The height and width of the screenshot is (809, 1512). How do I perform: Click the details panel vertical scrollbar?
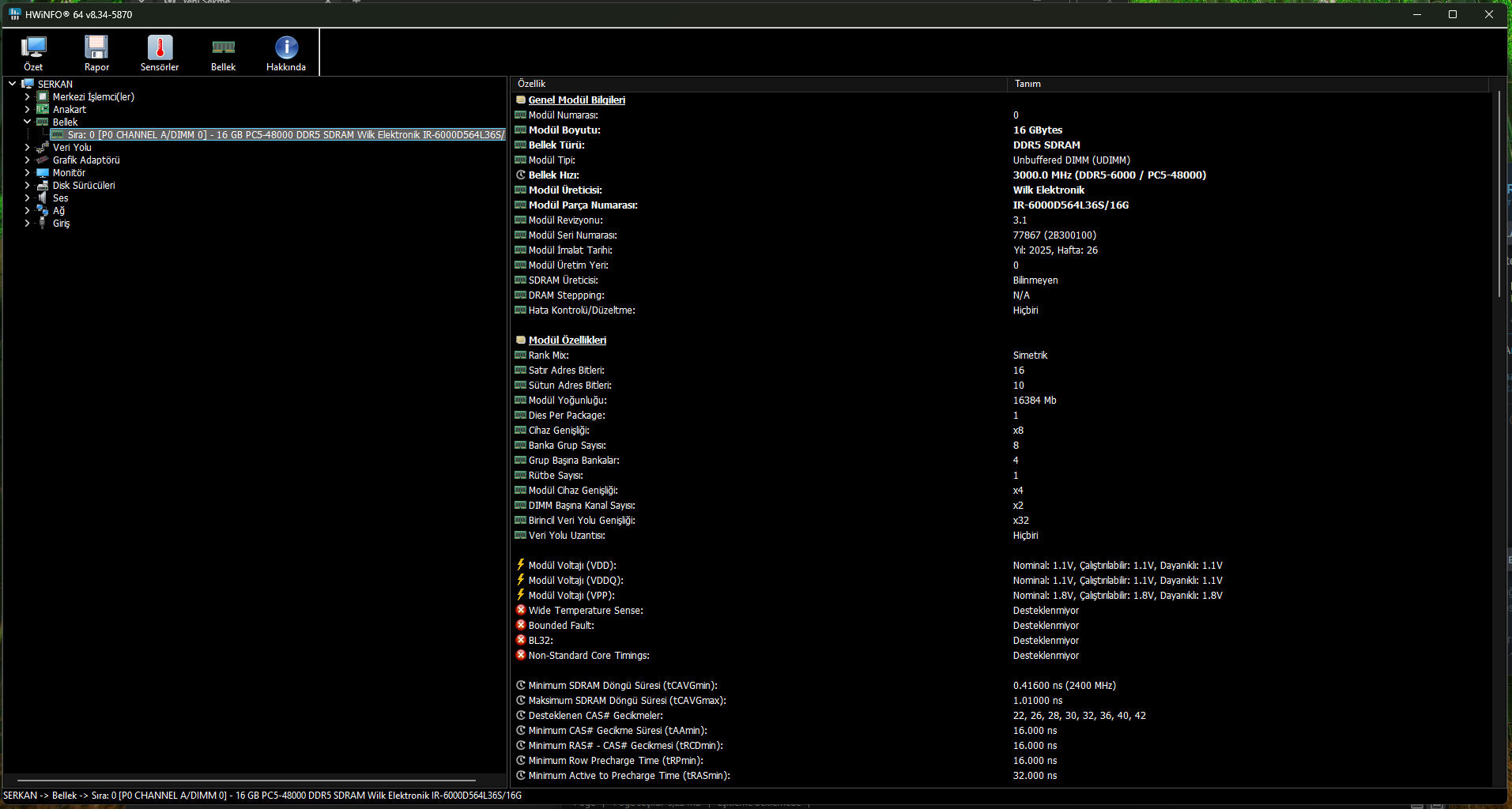coord(1499,194)
